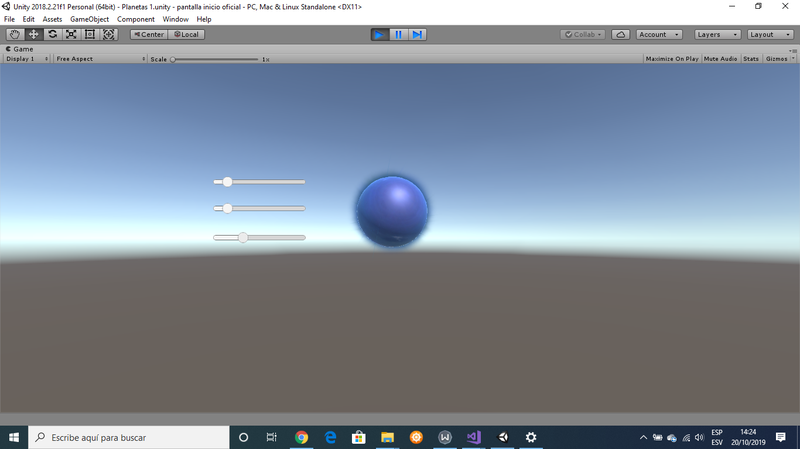
Task: Open the cloud services icon
Action: coord(620,34)
